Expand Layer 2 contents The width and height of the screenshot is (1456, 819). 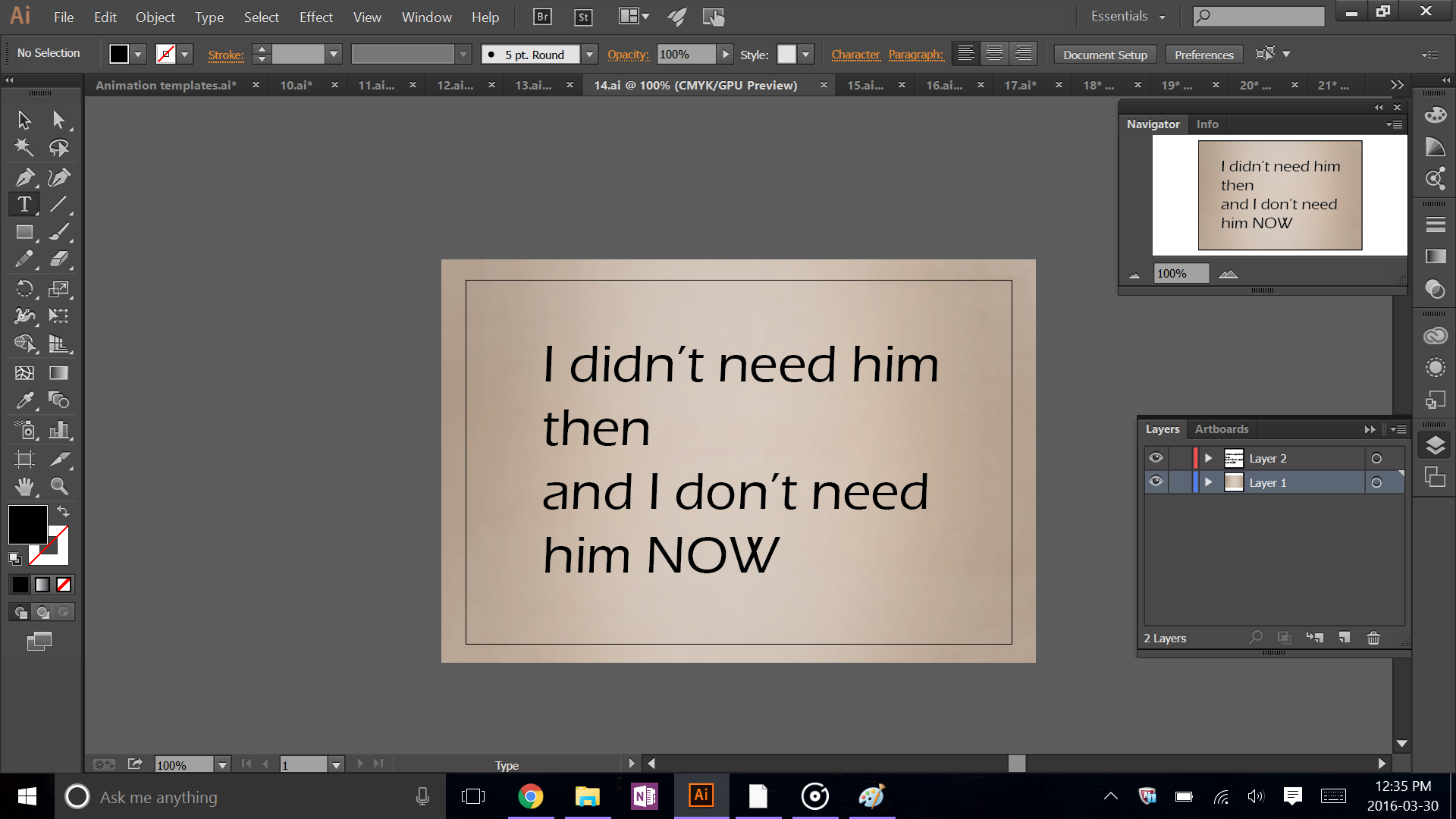coord(1209,458)
